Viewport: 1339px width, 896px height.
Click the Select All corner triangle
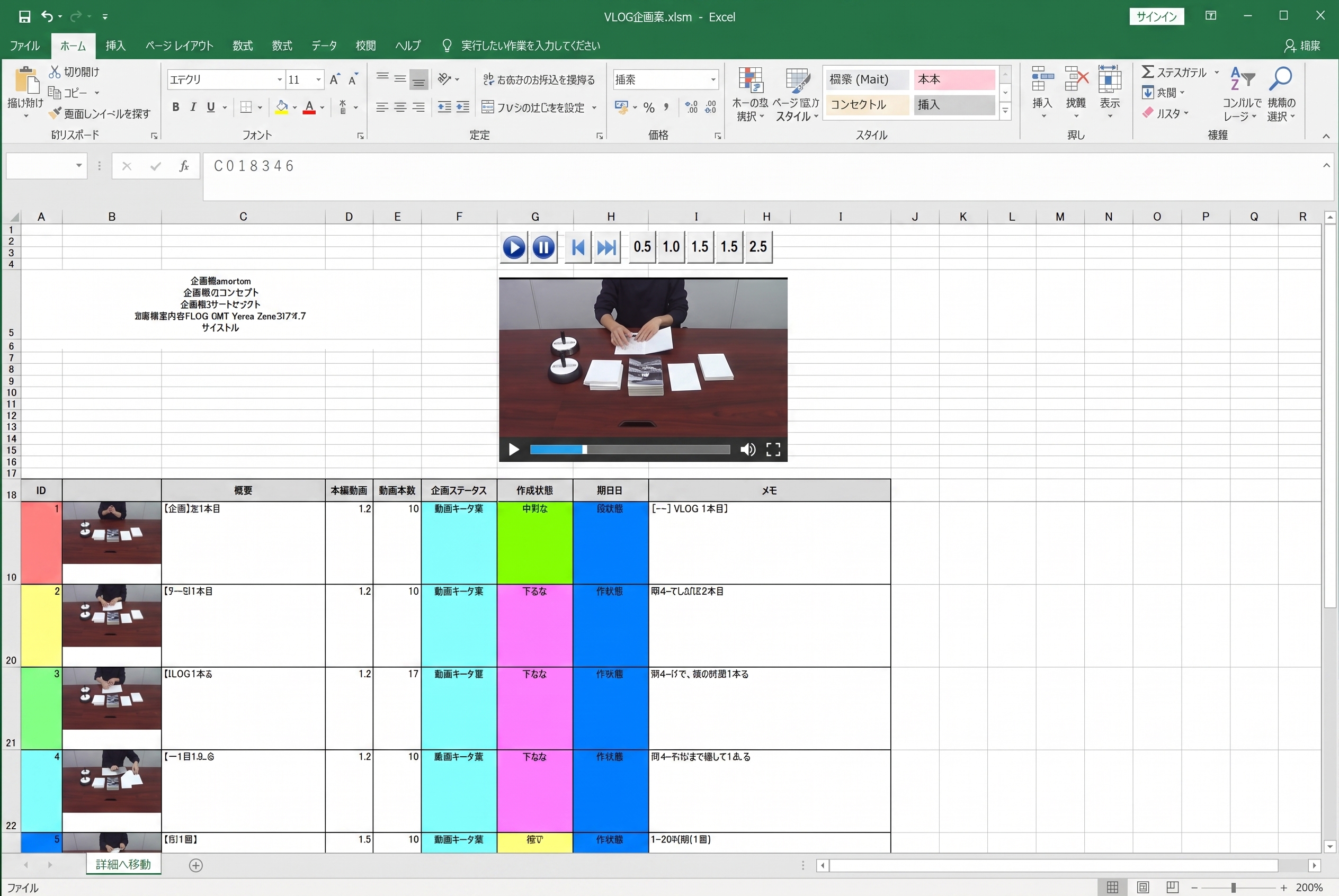(14, 217)
